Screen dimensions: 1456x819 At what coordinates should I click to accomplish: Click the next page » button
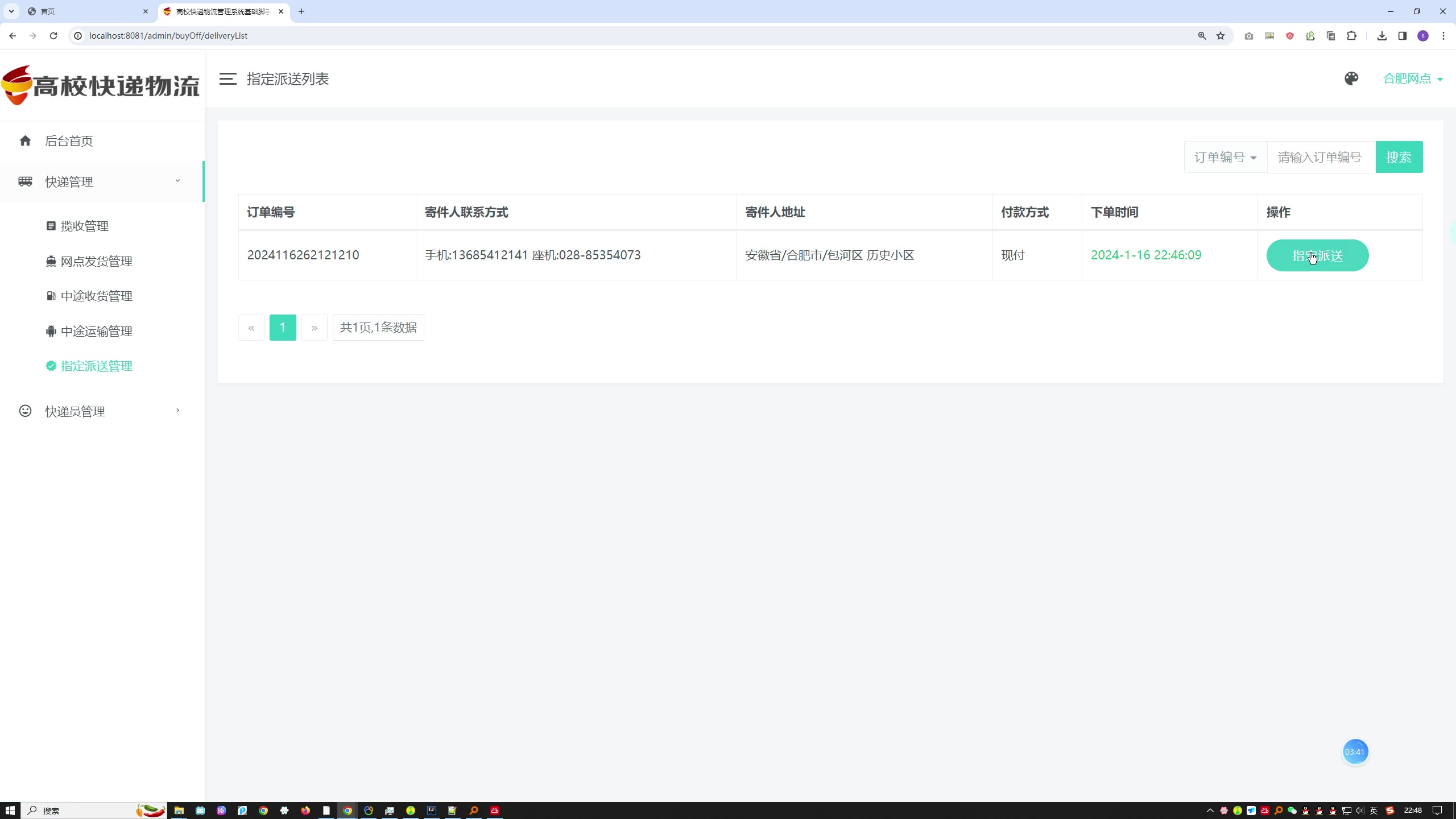[315, 328]
